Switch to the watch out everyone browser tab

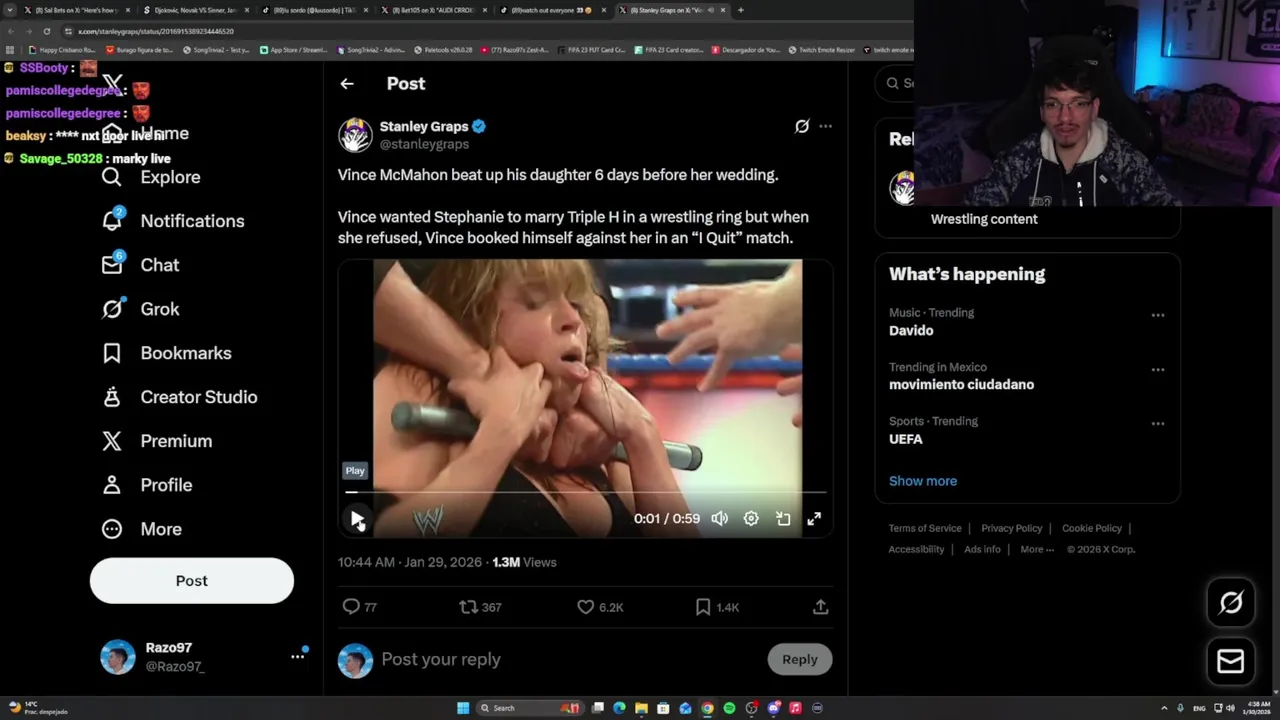click(551, 10)
